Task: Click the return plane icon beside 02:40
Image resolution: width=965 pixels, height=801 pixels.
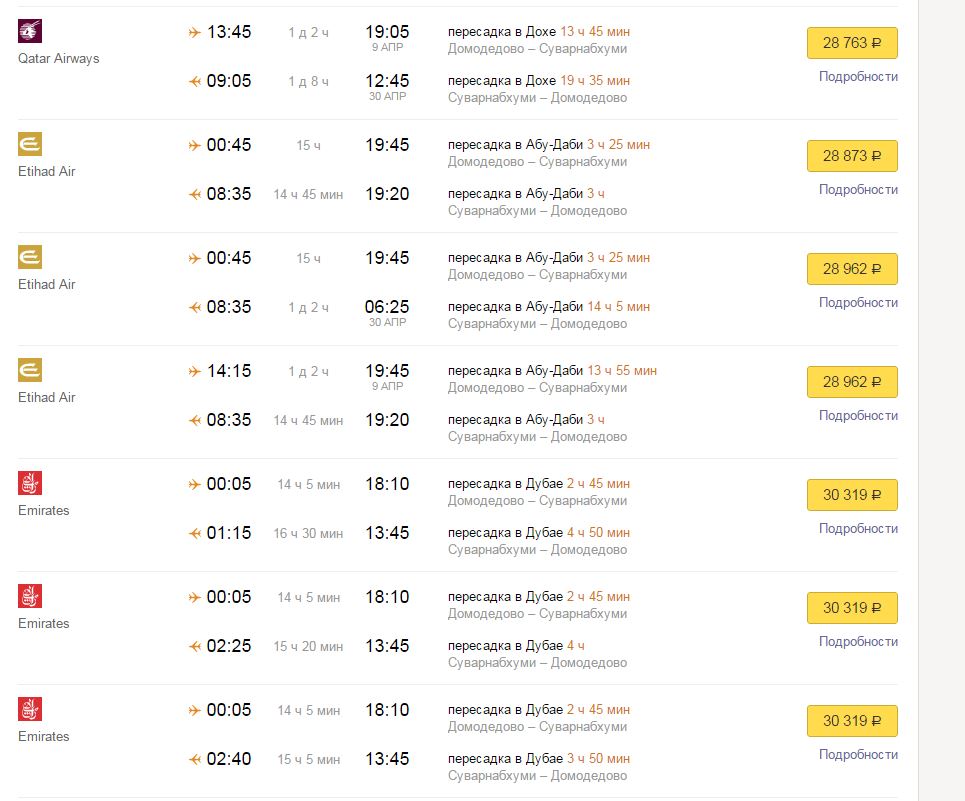Action: (194, 759)
